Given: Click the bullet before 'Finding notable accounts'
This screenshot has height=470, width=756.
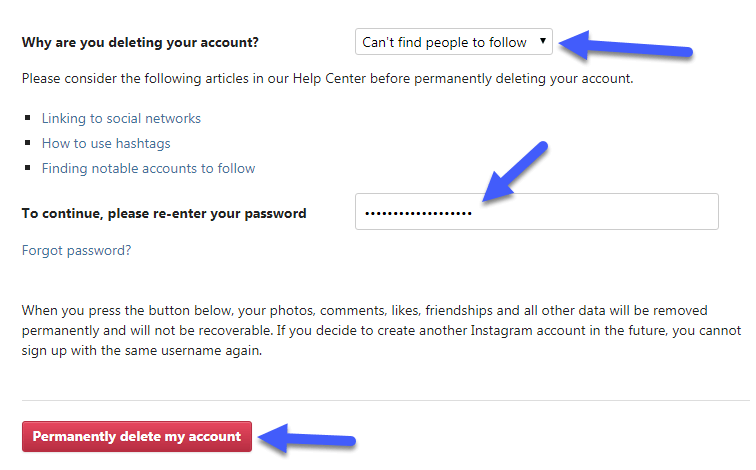Looking at the screenshot, I should click(28, 169).
